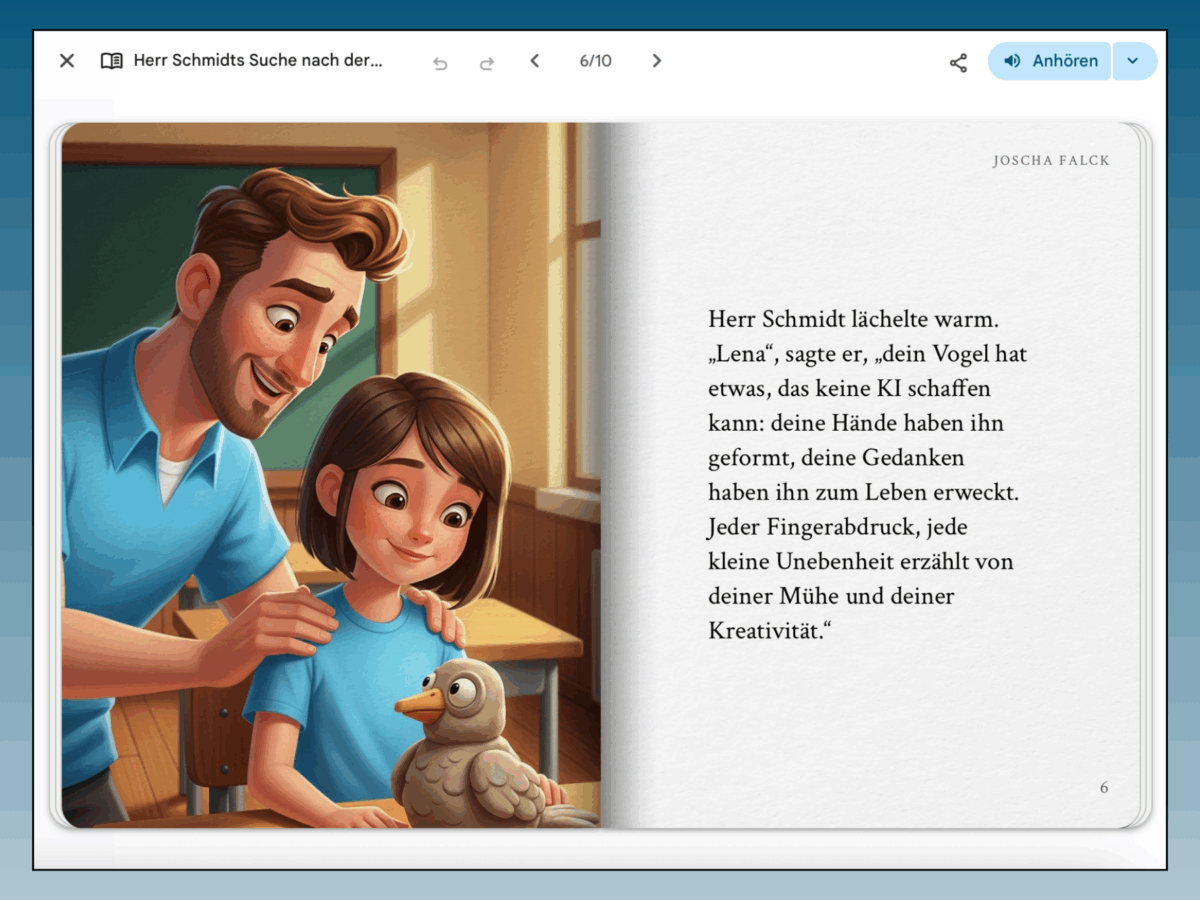The height and width of the screenshot is (900, 1200).
Task: Go to the previous page with the left chevron
Action: (535, 61)
